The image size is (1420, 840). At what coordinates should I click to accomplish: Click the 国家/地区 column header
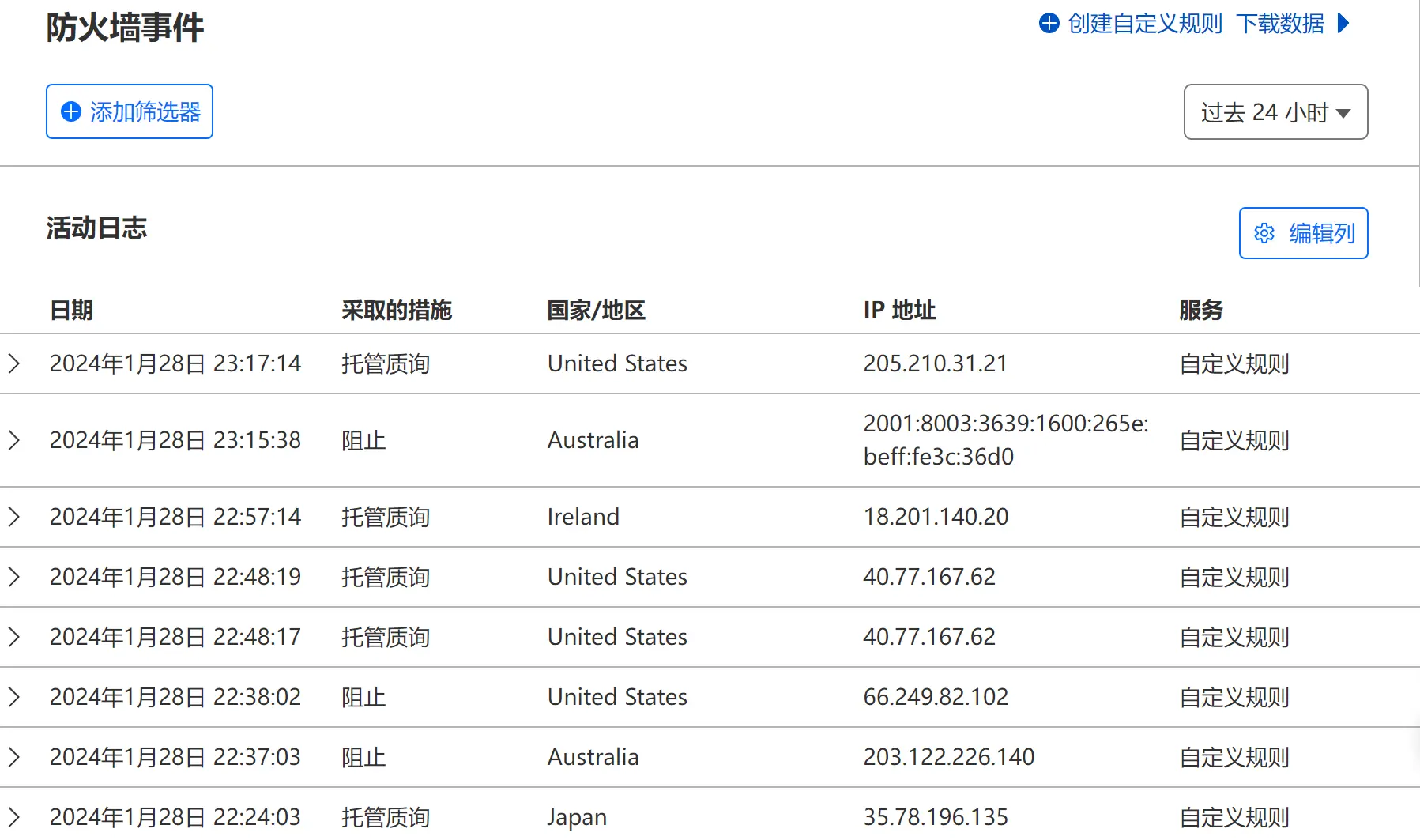pyautogui.click(x=597, y=310)
